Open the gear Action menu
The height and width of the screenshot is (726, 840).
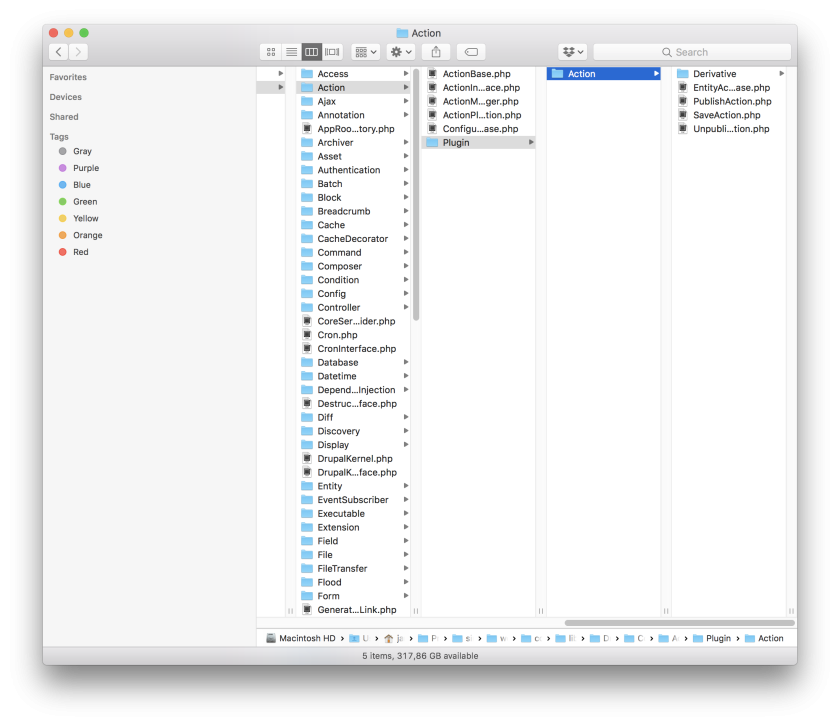[x=400, y=52]
